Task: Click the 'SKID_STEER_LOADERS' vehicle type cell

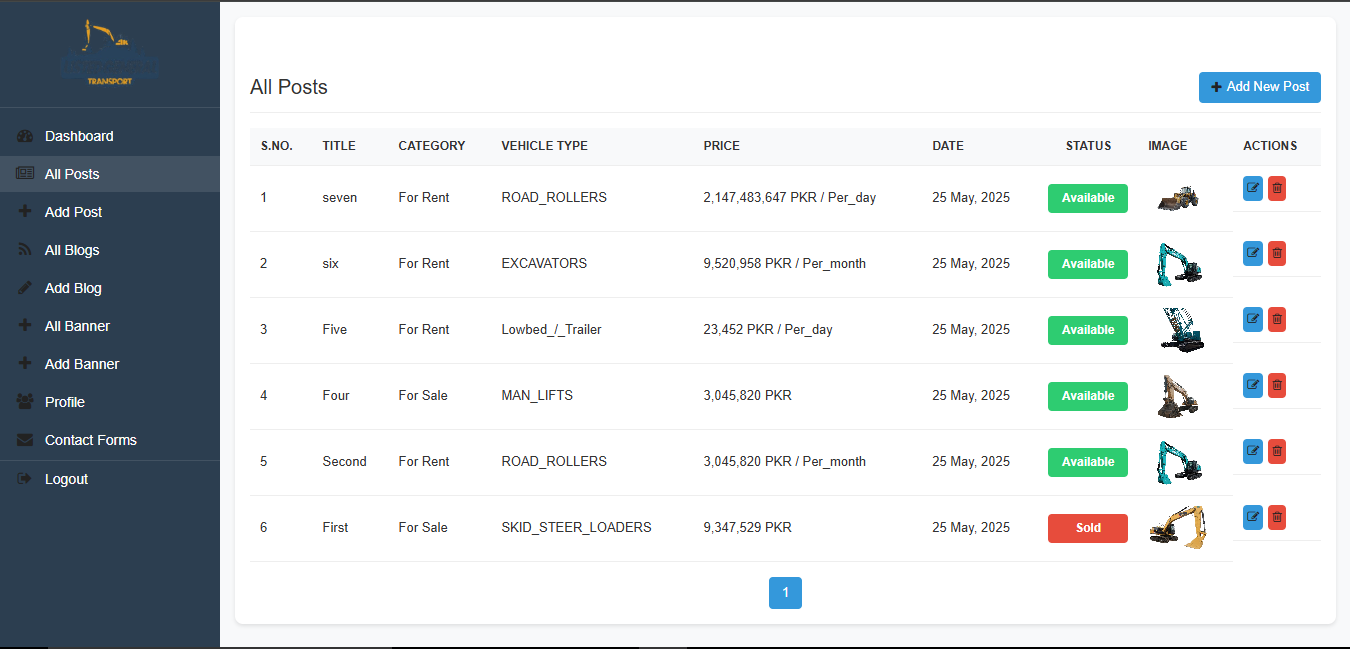Action: (x=576, y=527)
